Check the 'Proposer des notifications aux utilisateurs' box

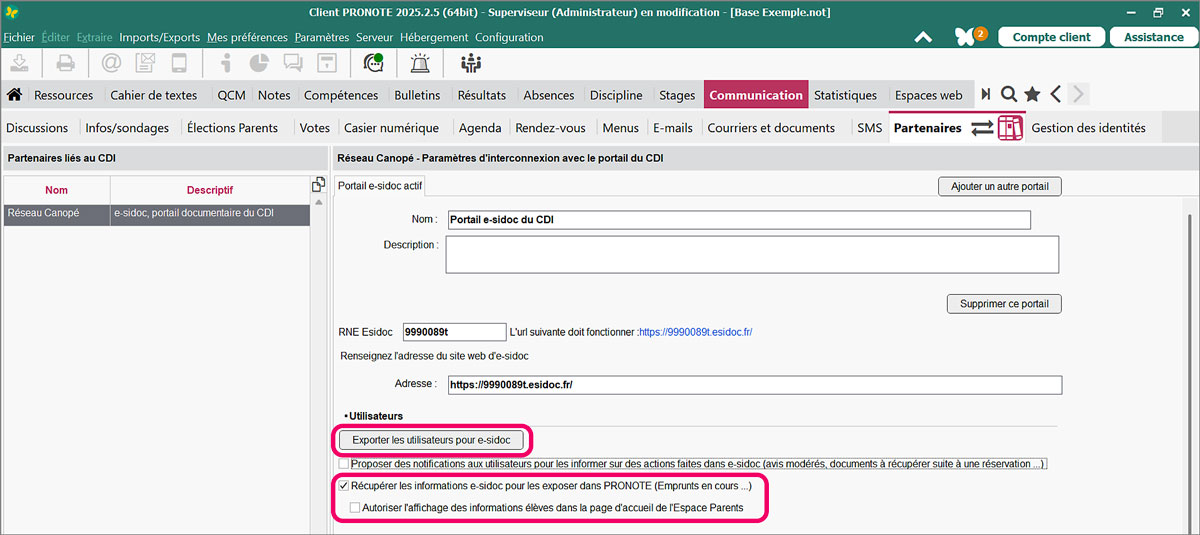(344, 464)
